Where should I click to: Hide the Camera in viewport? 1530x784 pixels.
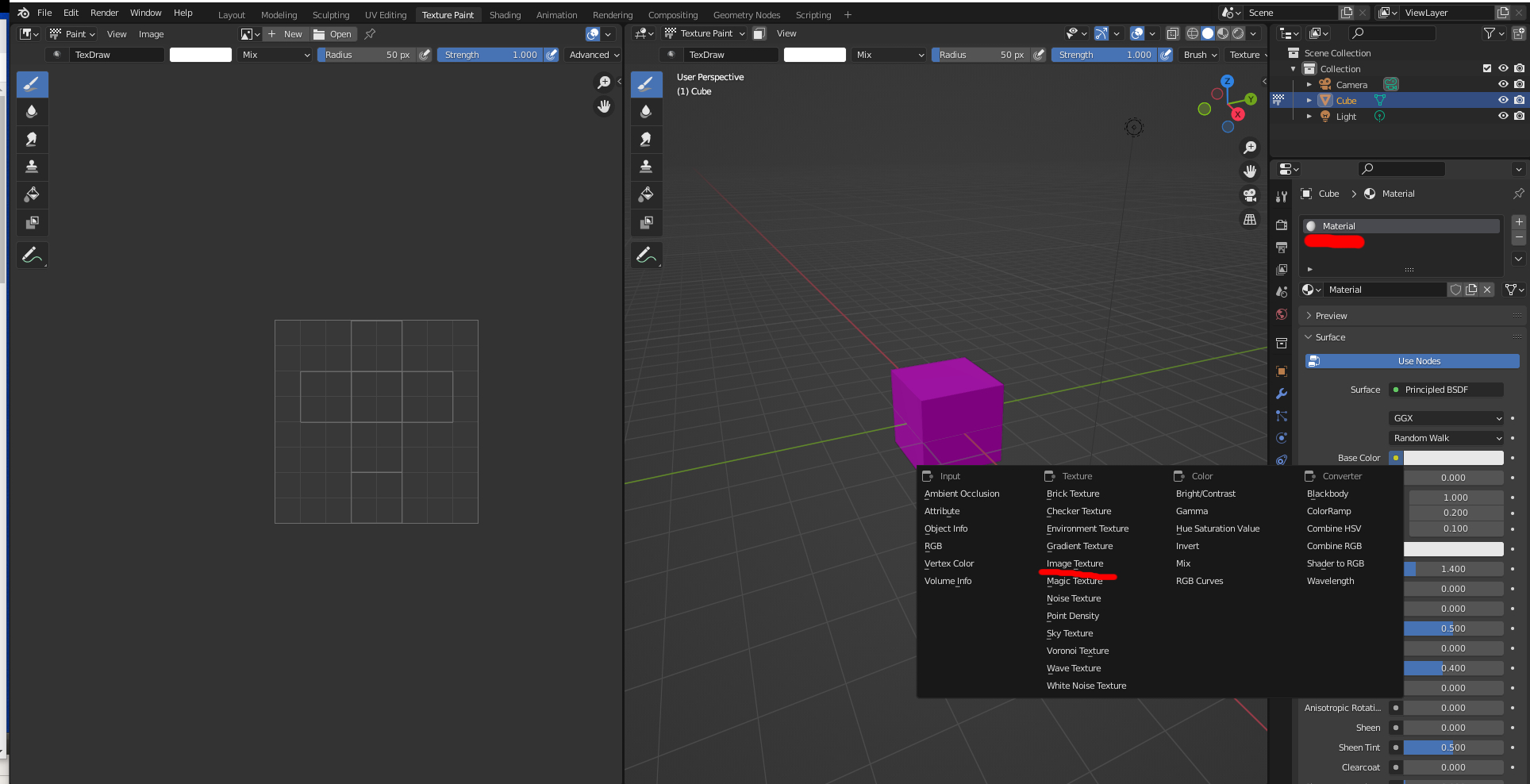(1503, 85)
